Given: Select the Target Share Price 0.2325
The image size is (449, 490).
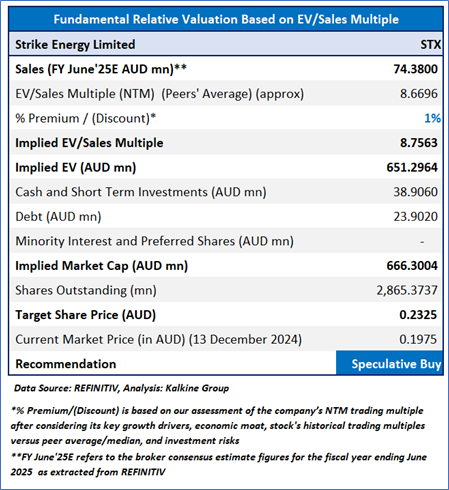Looking at the screenshot, I should [x=418, y=315].
